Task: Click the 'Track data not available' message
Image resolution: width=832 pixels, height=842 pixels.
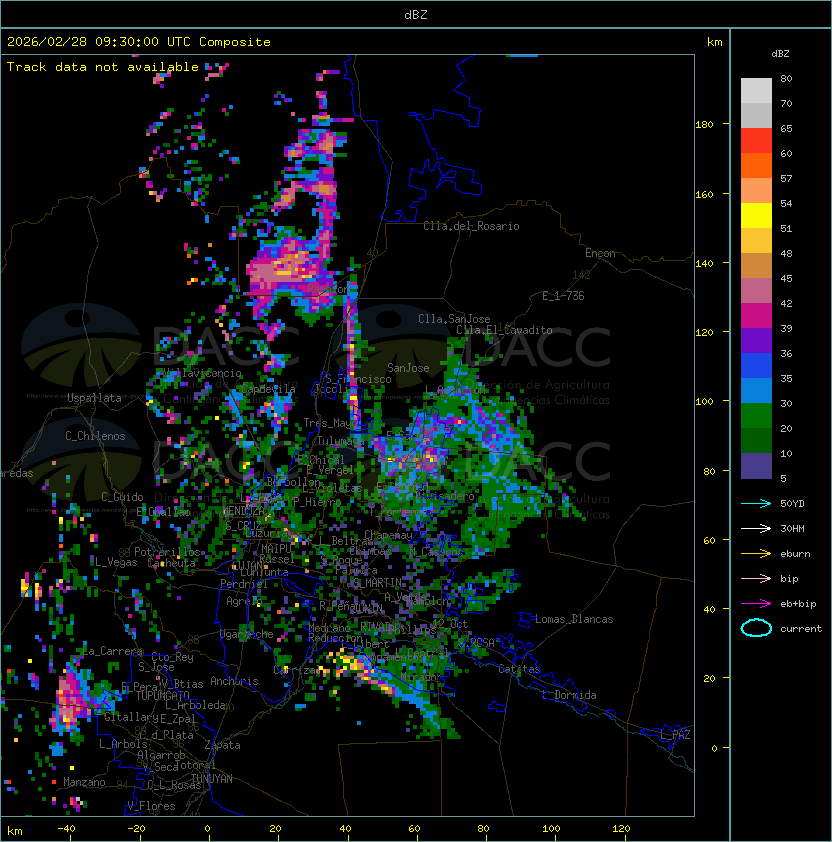Action: point(103,67)
